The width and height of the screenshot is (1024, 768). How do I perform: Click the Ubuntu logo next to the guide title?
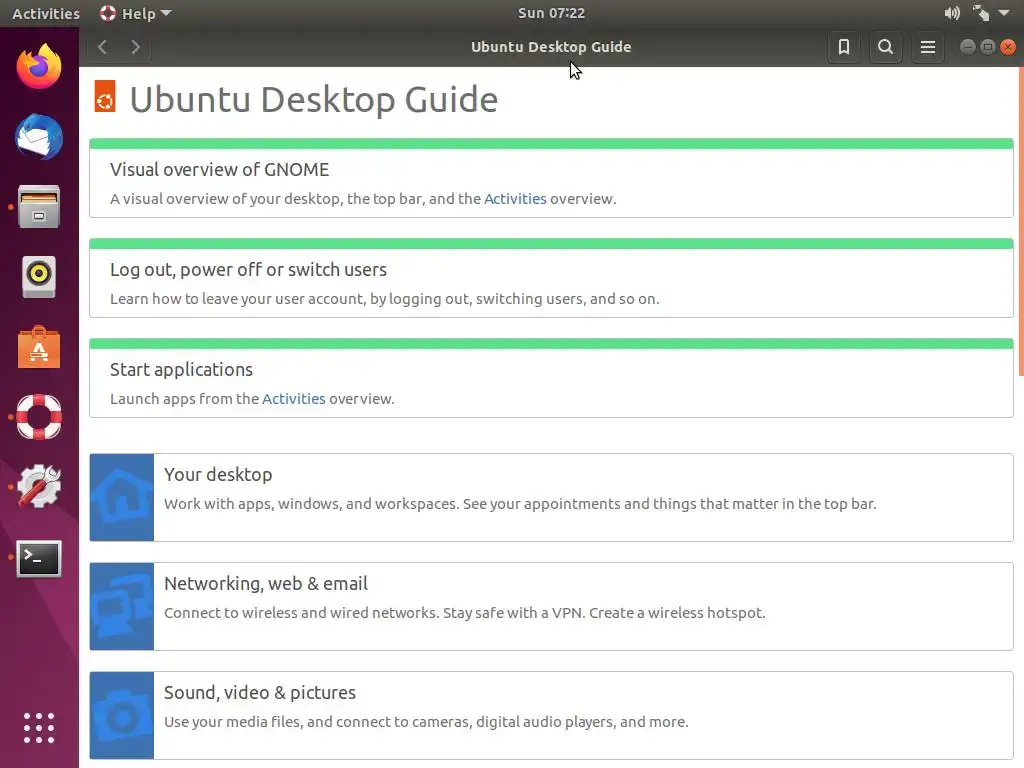105,96
